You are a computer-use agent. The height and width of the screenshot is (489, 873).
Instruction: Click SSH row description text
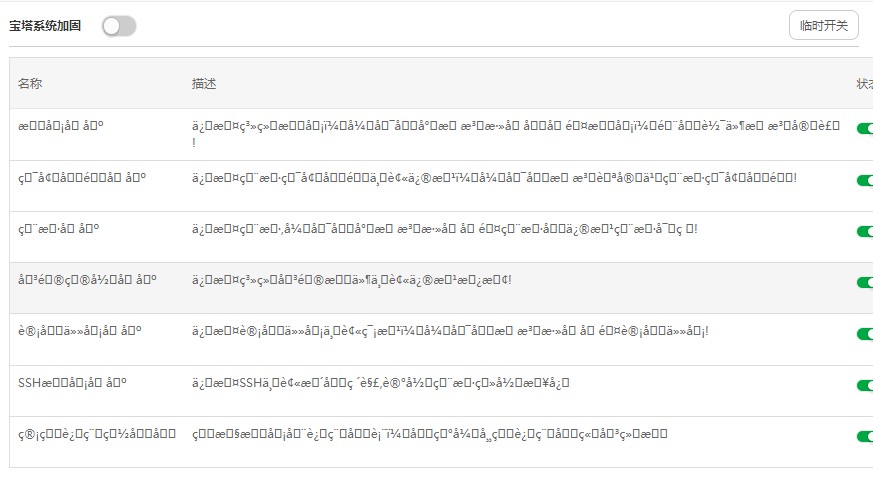pyautogui.click(x=381, y=383)
